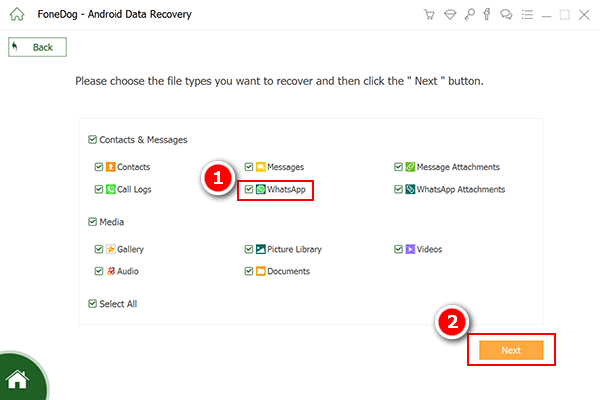Open the shopping cart purchase icon

[x=430, y=15]
